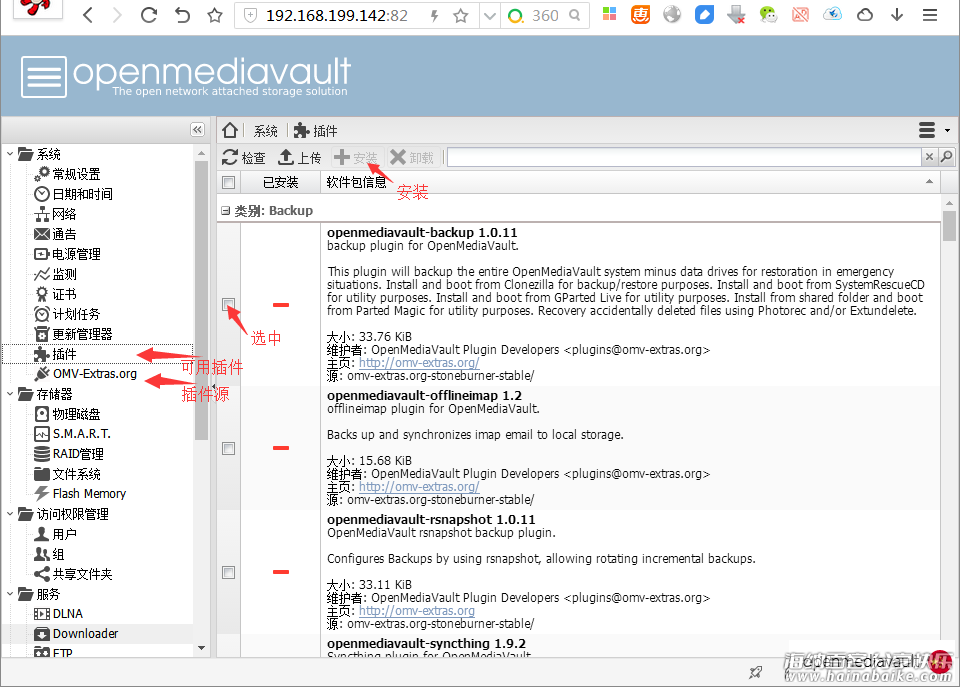Collapse the Storage (存储器) tree node
This screenshot has height=687, width=960.
coord(10,394)
